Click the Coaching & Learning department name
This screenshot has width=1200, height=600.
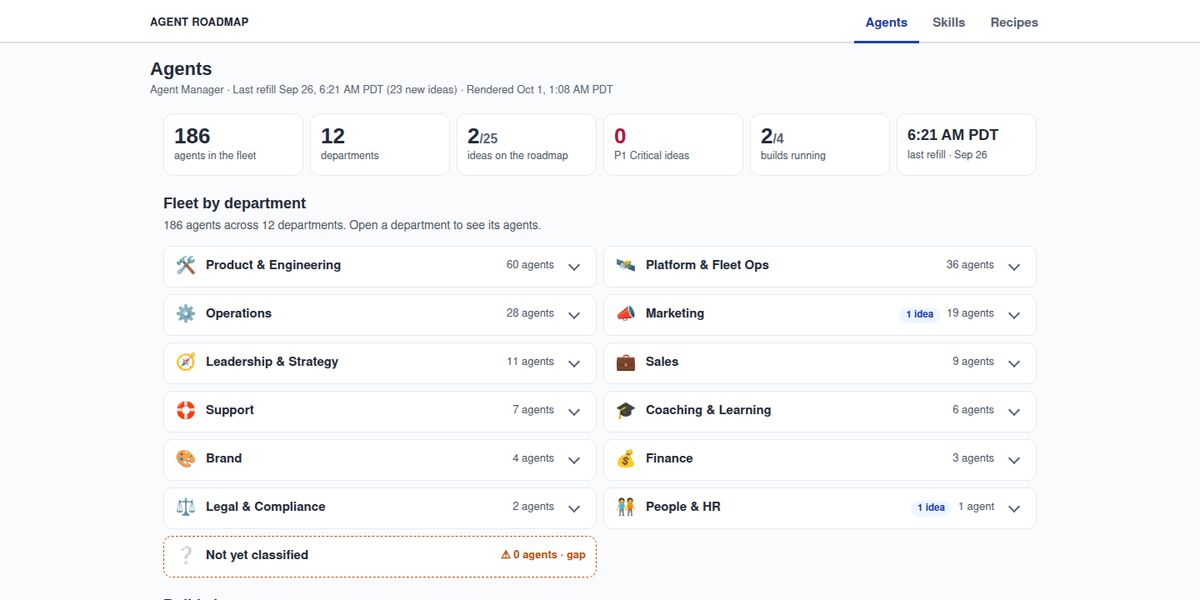click(708, 410)
